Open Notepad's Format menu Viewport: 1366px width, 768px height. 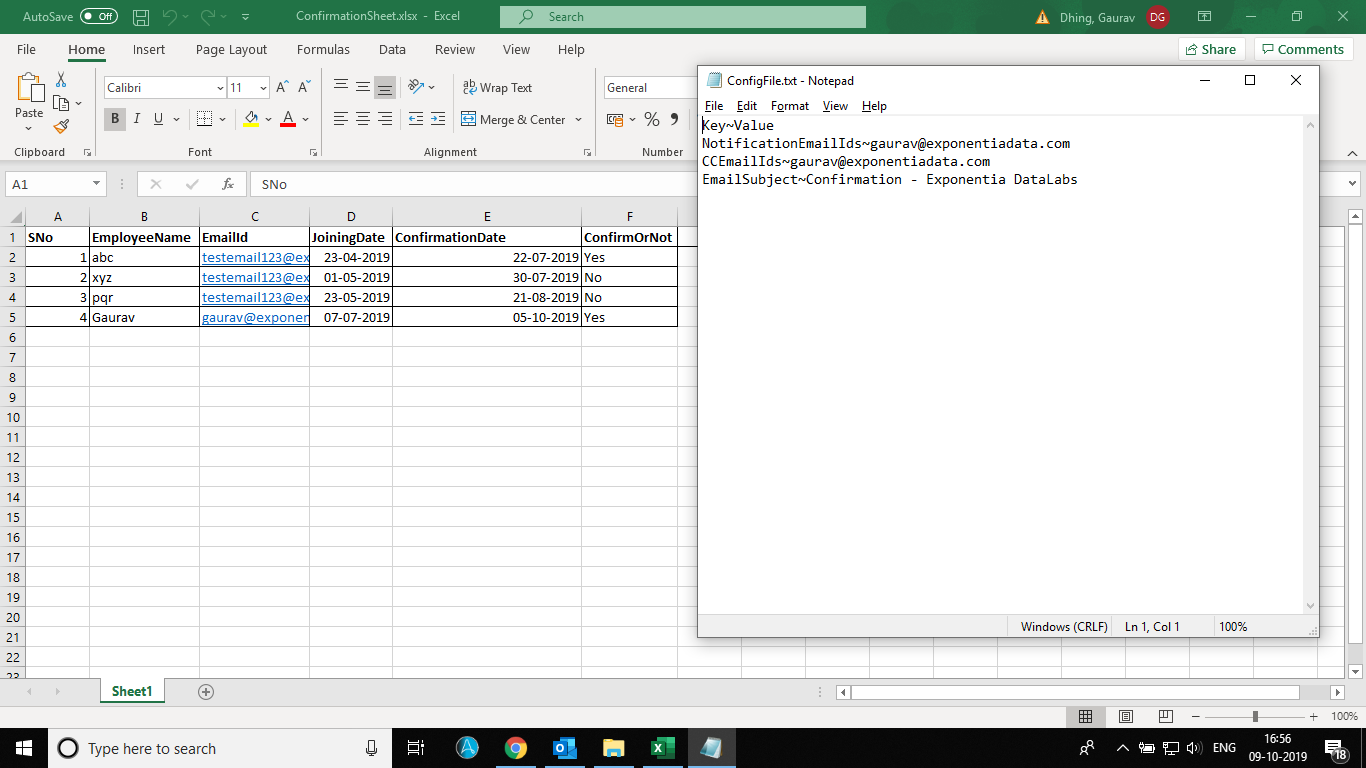coord(789,106)
